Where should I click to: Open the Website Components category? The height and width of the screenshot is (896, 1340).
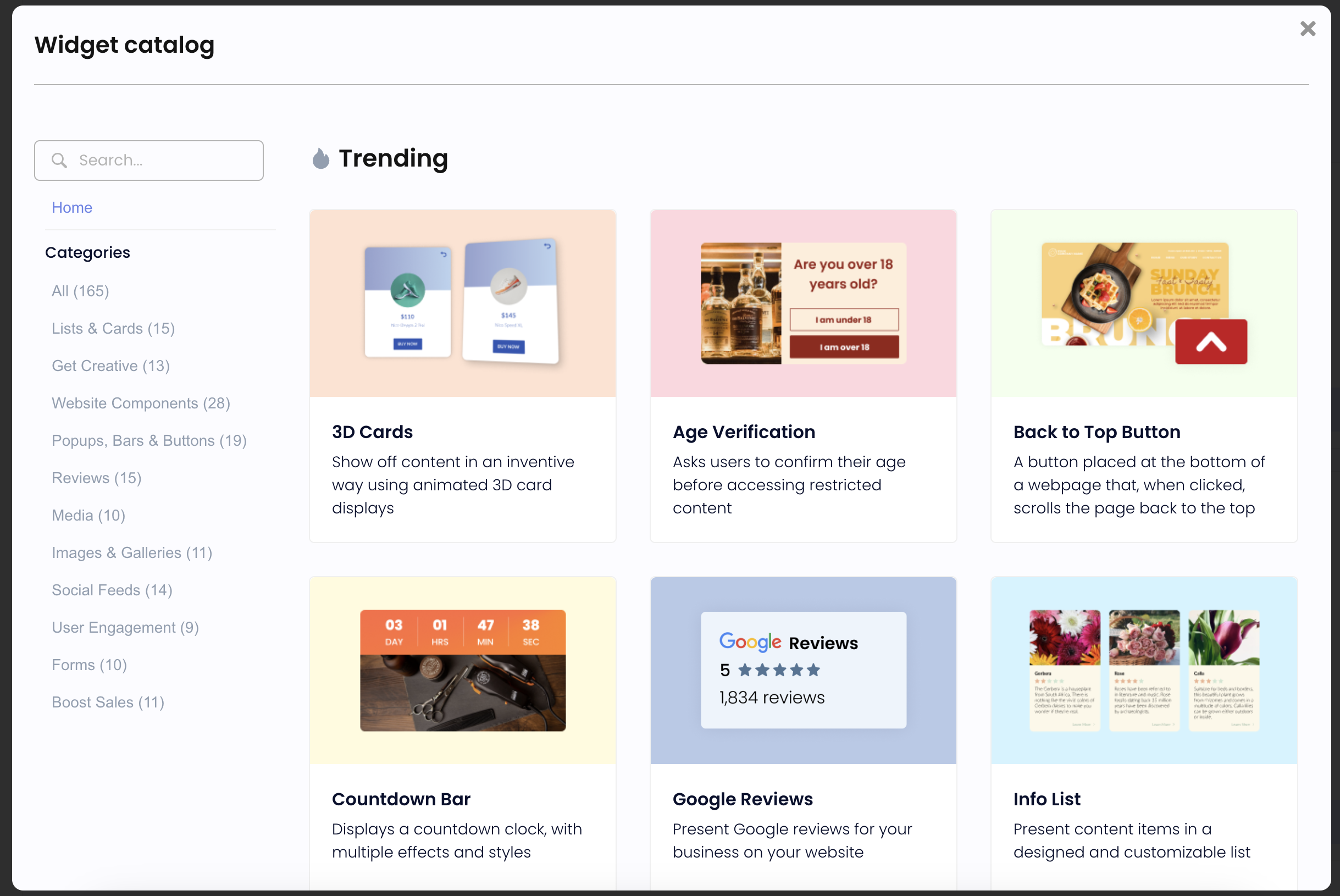tap(141, 403)
